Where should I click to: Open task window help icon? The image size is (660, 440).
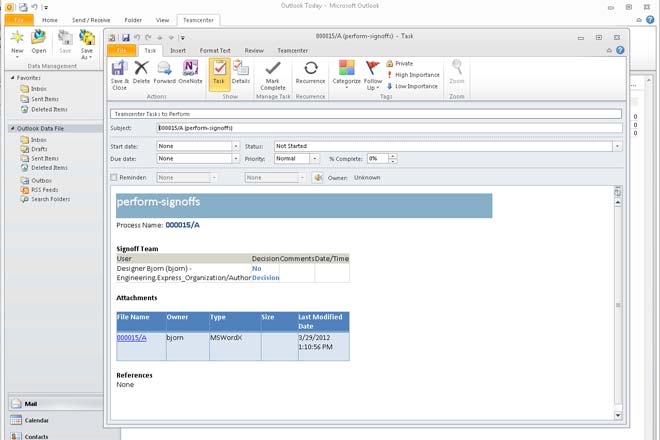tap(620, 50)
